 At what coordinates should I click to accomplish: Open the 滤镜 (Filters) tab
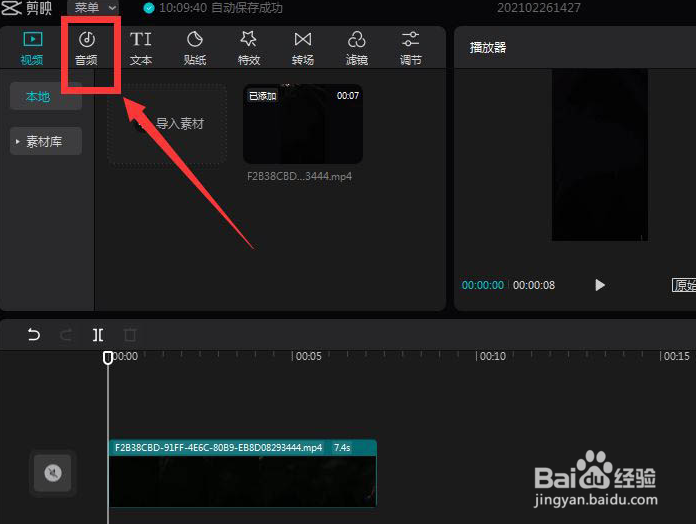356,48
